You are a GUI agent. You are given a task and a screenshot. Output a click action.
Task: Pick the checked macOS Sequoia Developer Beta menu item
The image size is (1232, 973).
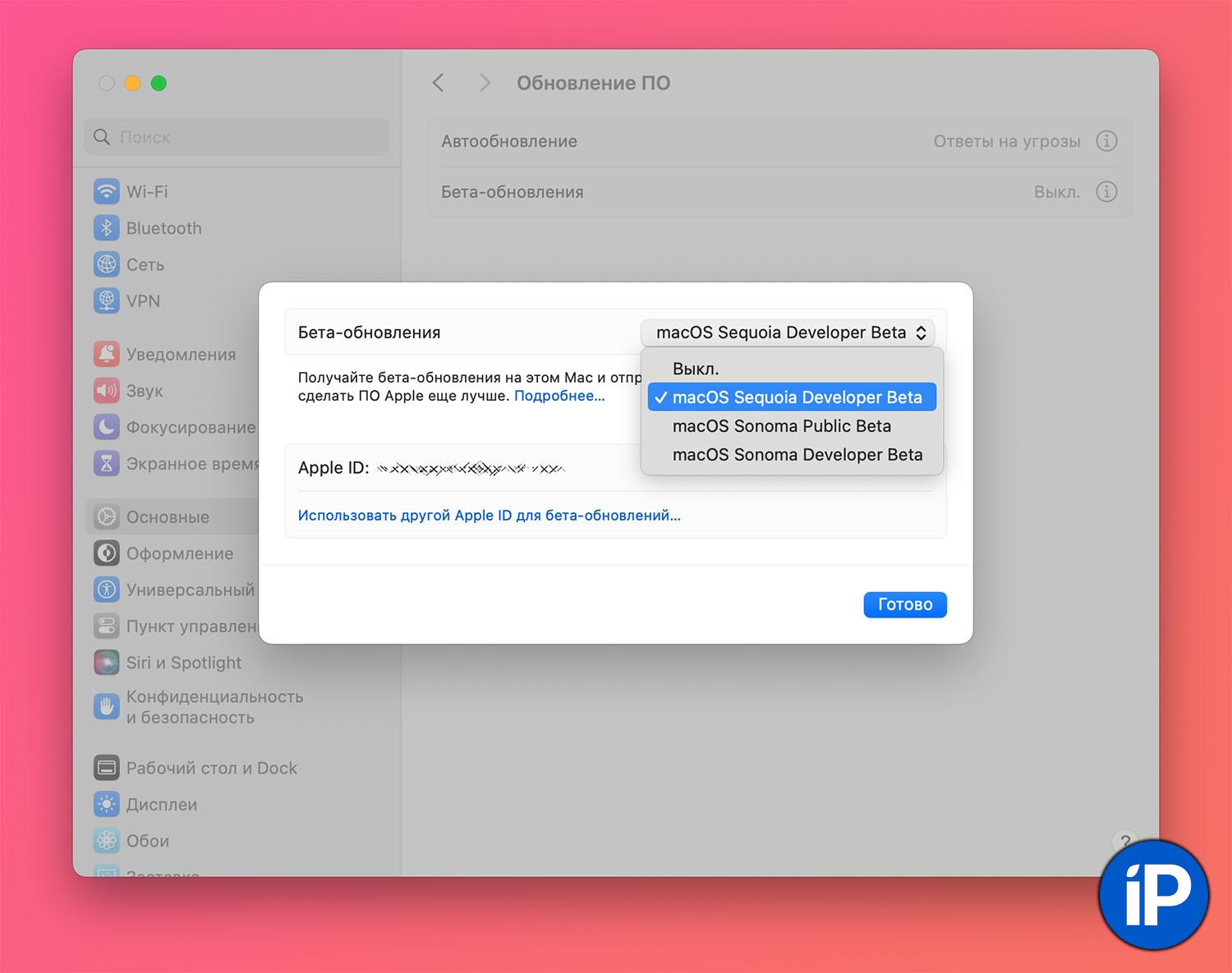pyautogui.click(x=792, y=397)
